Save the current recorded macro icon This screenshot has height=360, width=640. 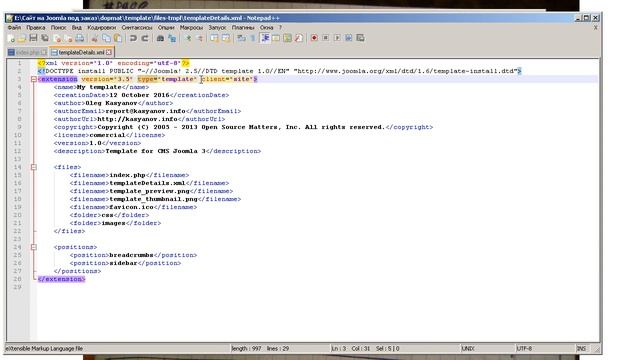360,38
